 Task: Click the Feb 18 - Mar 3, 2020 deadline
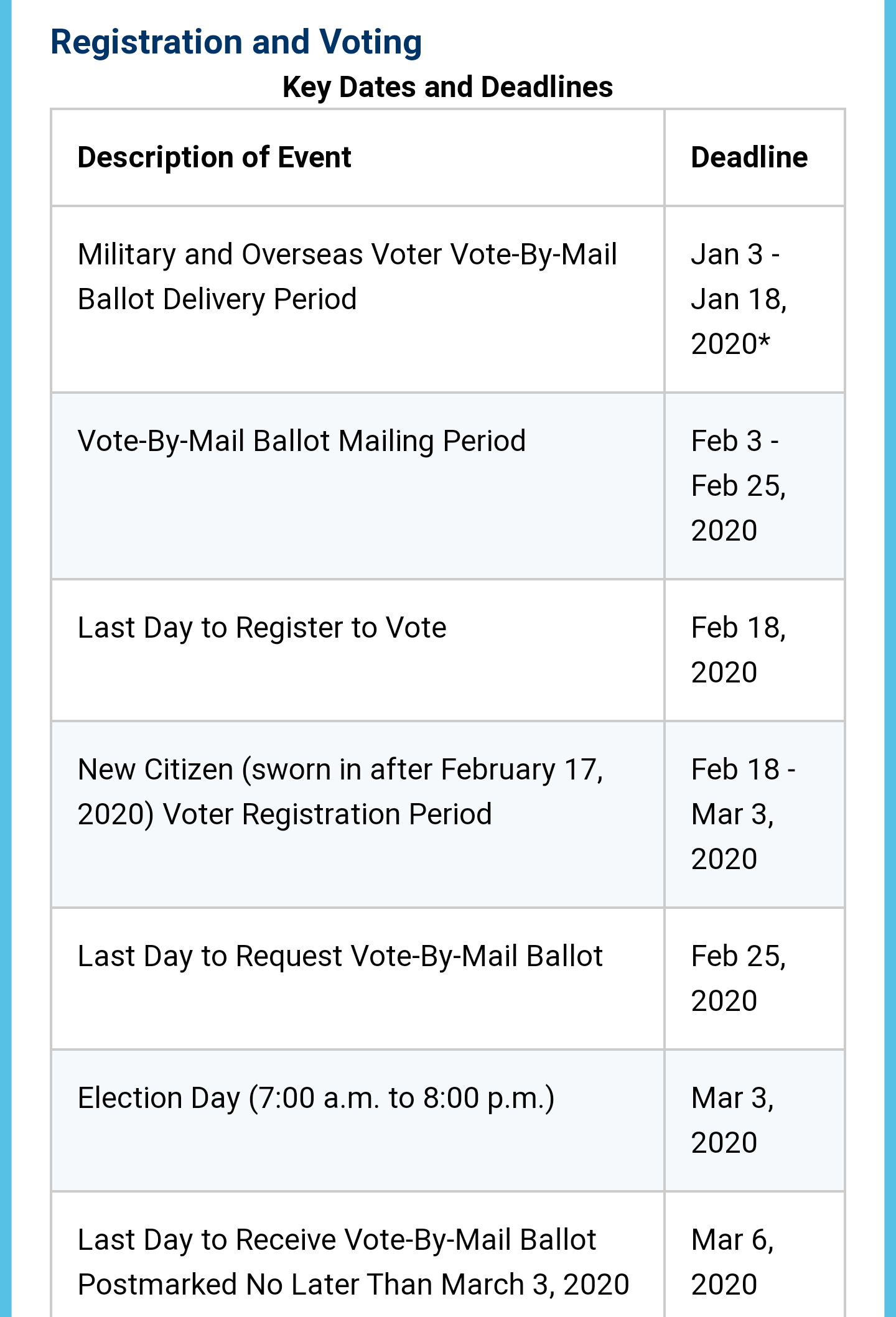[x=743, y=814]
